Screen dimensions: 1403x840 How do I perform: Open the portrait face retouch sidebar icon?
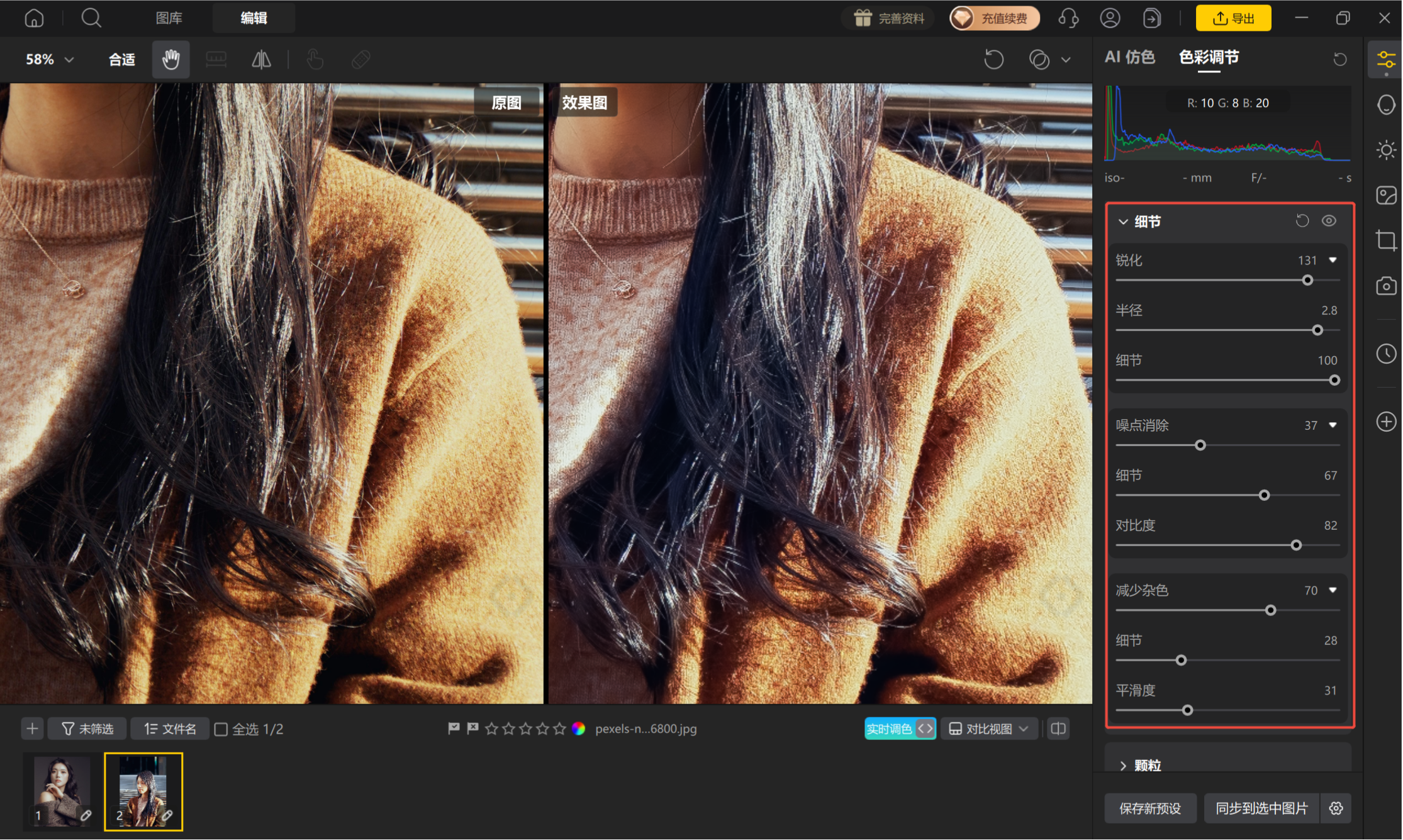[x=1386, y=105]
